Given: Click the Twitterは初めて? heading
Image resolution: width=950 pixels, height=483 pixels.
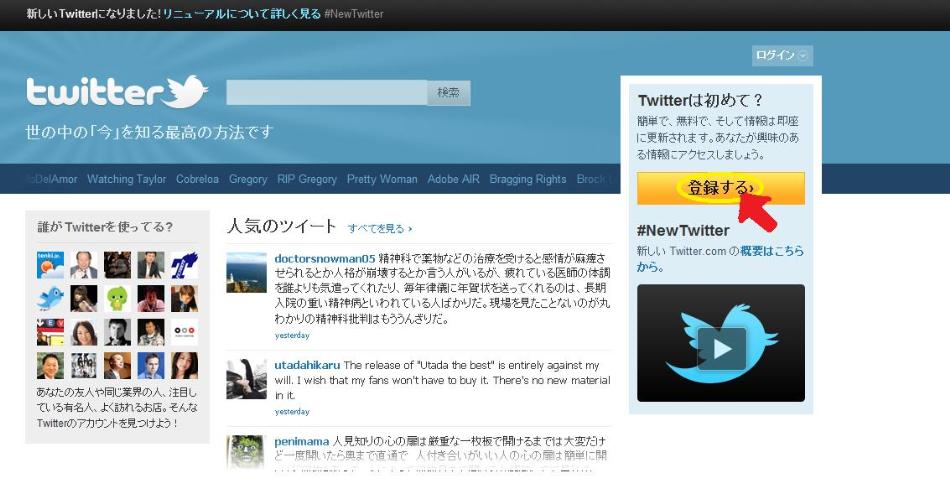Looking at the screenshot, I should [x=701, y=100].
